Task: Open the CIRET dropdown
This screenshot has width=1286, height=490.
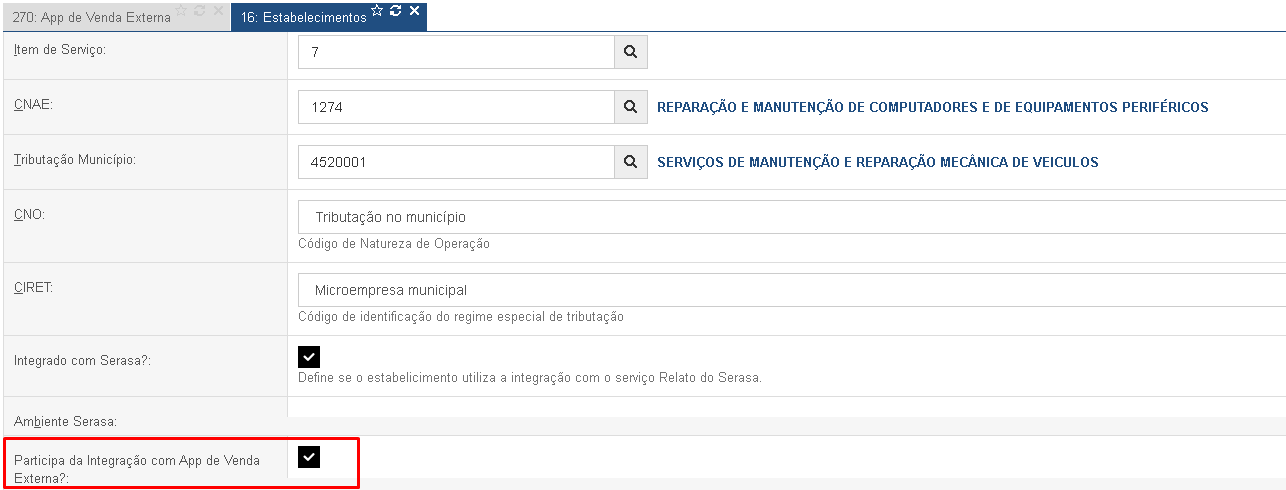Action: 792,290
